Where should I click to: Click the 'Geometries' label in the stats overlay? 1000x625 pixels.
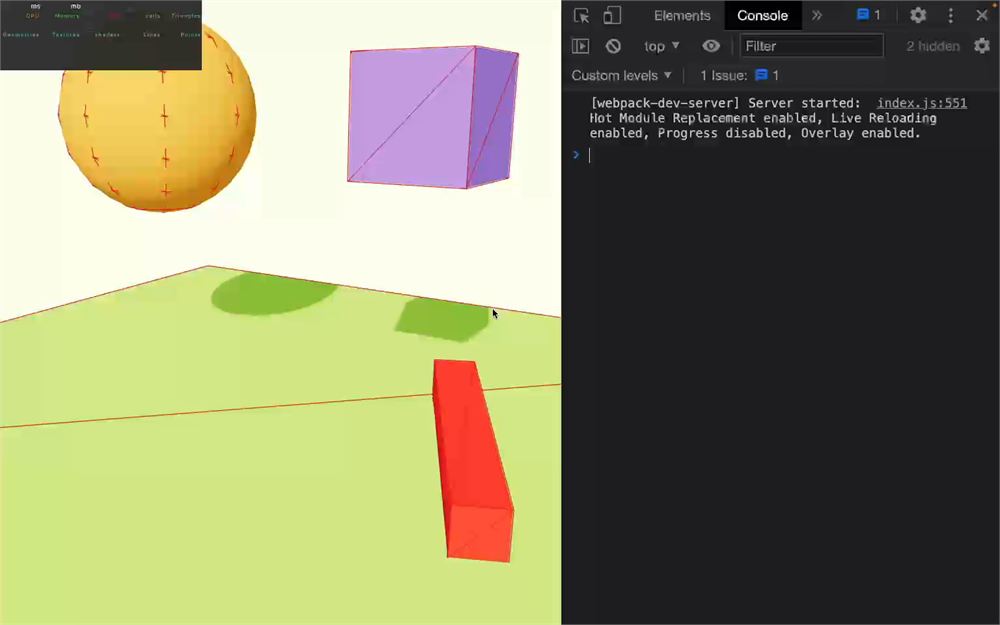point(21,34)
